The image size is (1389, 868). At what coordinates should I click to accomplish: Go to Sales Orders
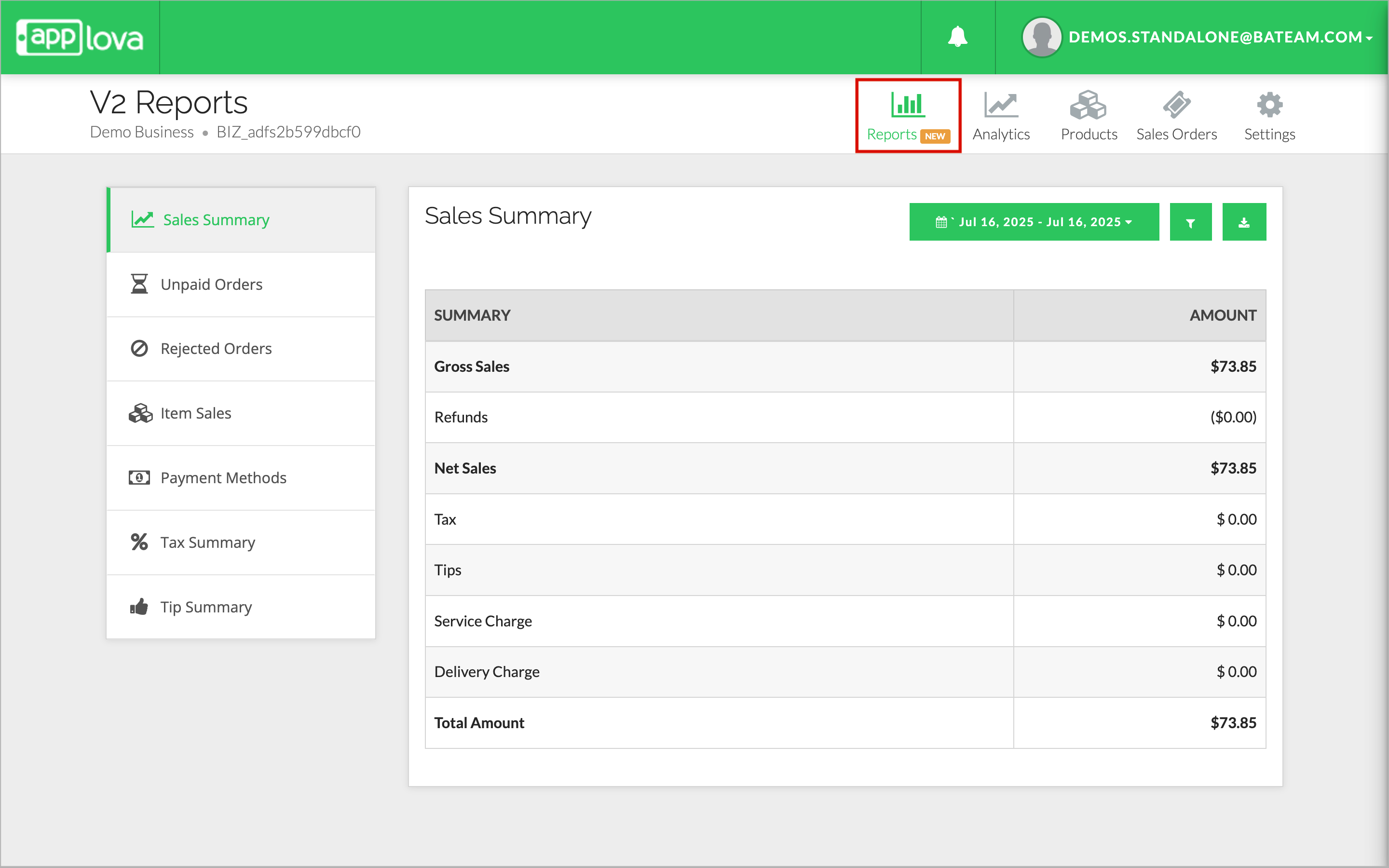point(1176,115)
